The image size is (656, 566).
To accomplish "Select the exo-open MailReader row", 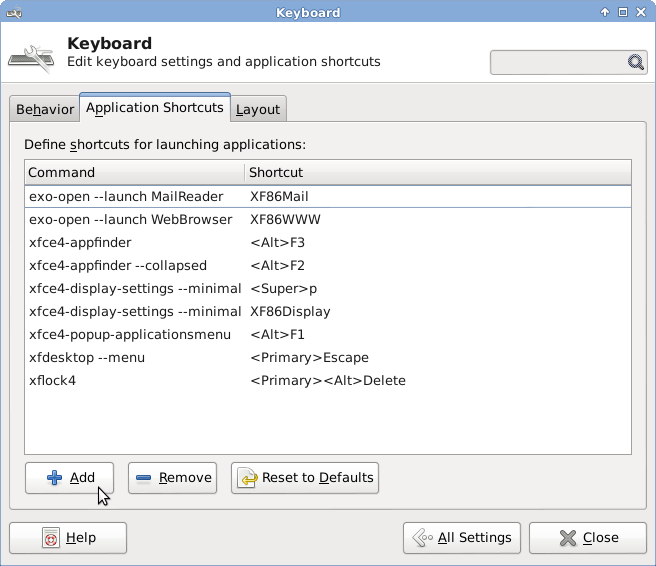I will (x=328, y=196).
